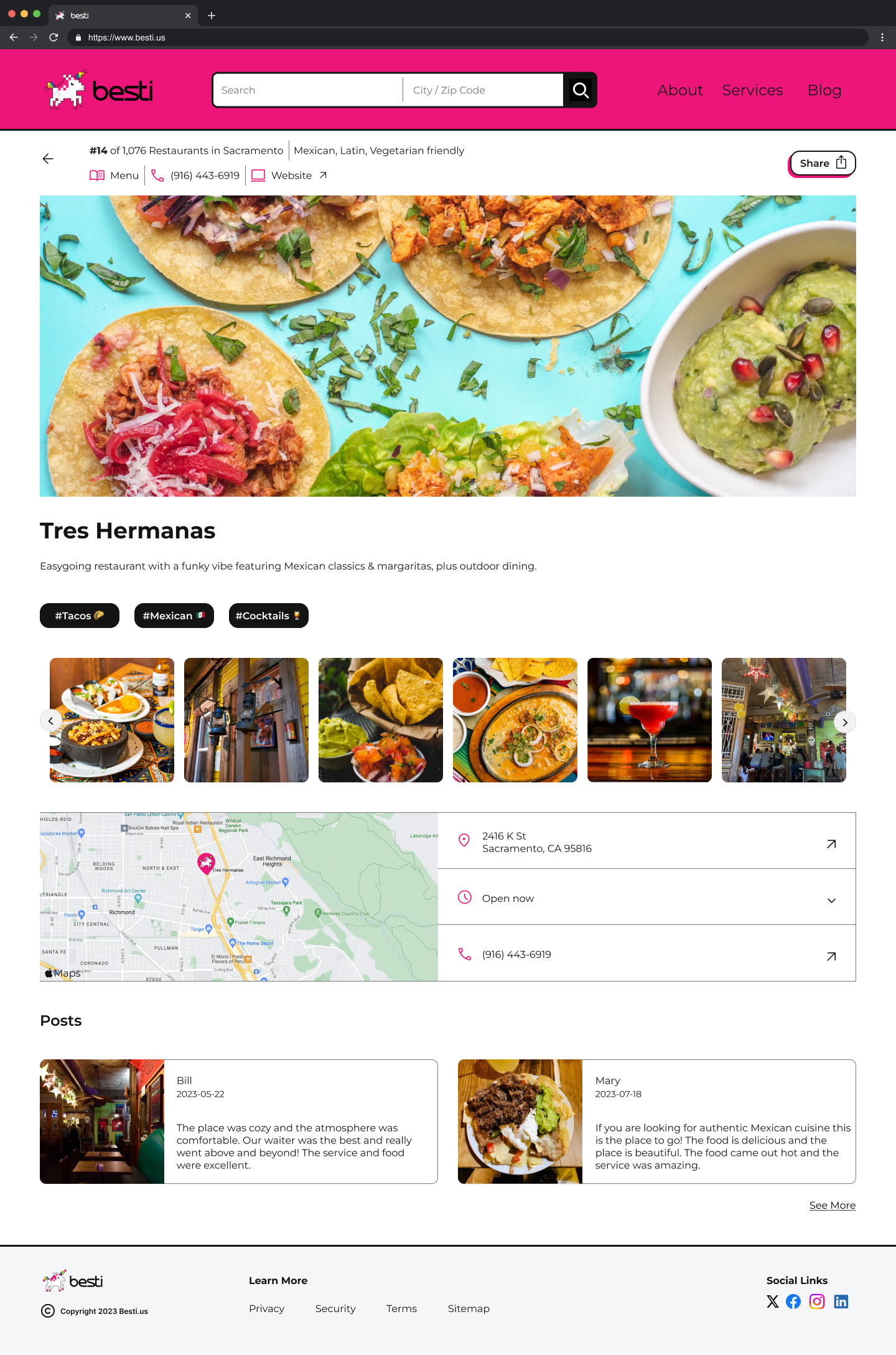
Task: Show next photos with right carousel arrow
Action: click(x=845, y=722)
